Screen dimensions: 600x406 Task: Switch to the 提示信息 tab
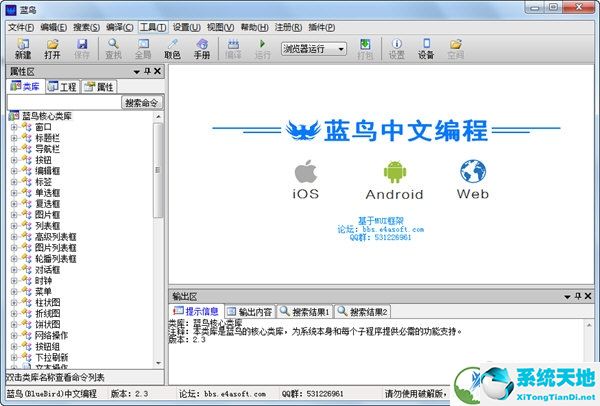pos(196,311)
